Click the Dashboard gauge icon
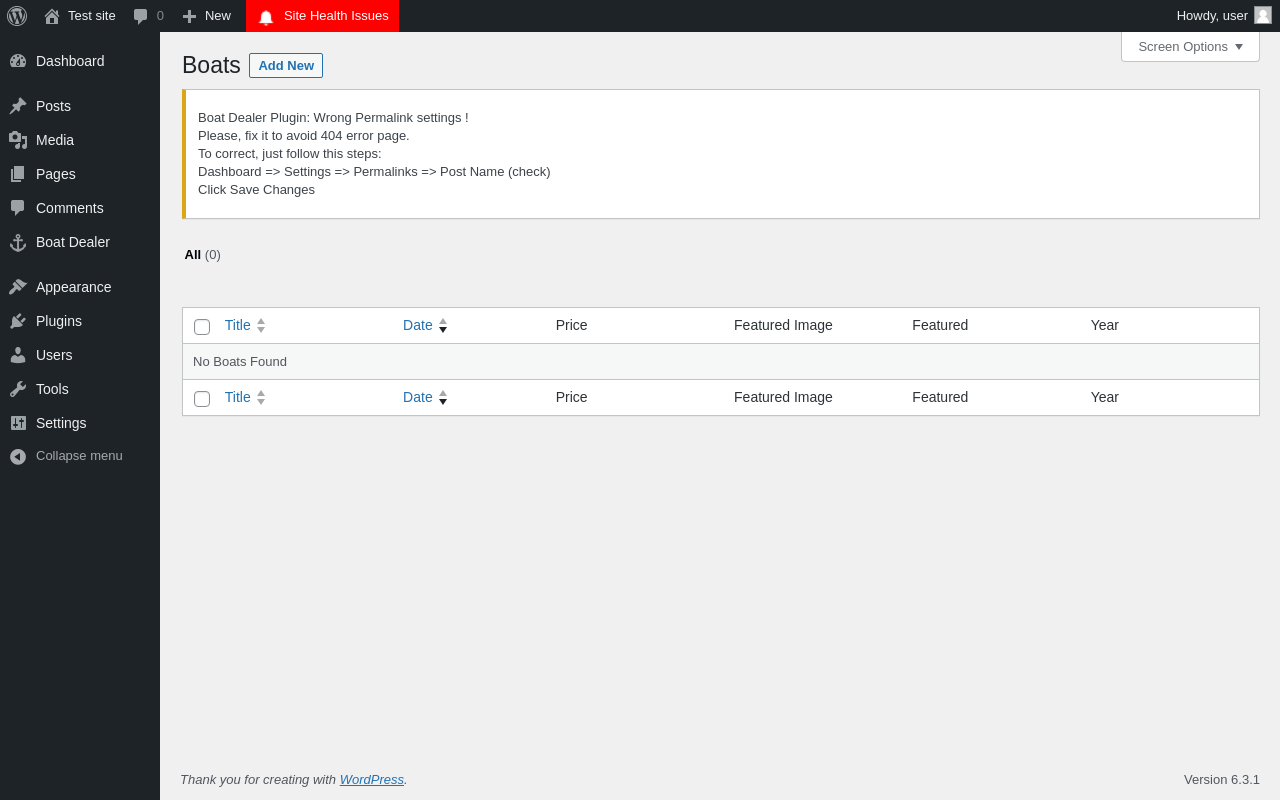Screen dimensions: 1280x800 pos(18,61)
